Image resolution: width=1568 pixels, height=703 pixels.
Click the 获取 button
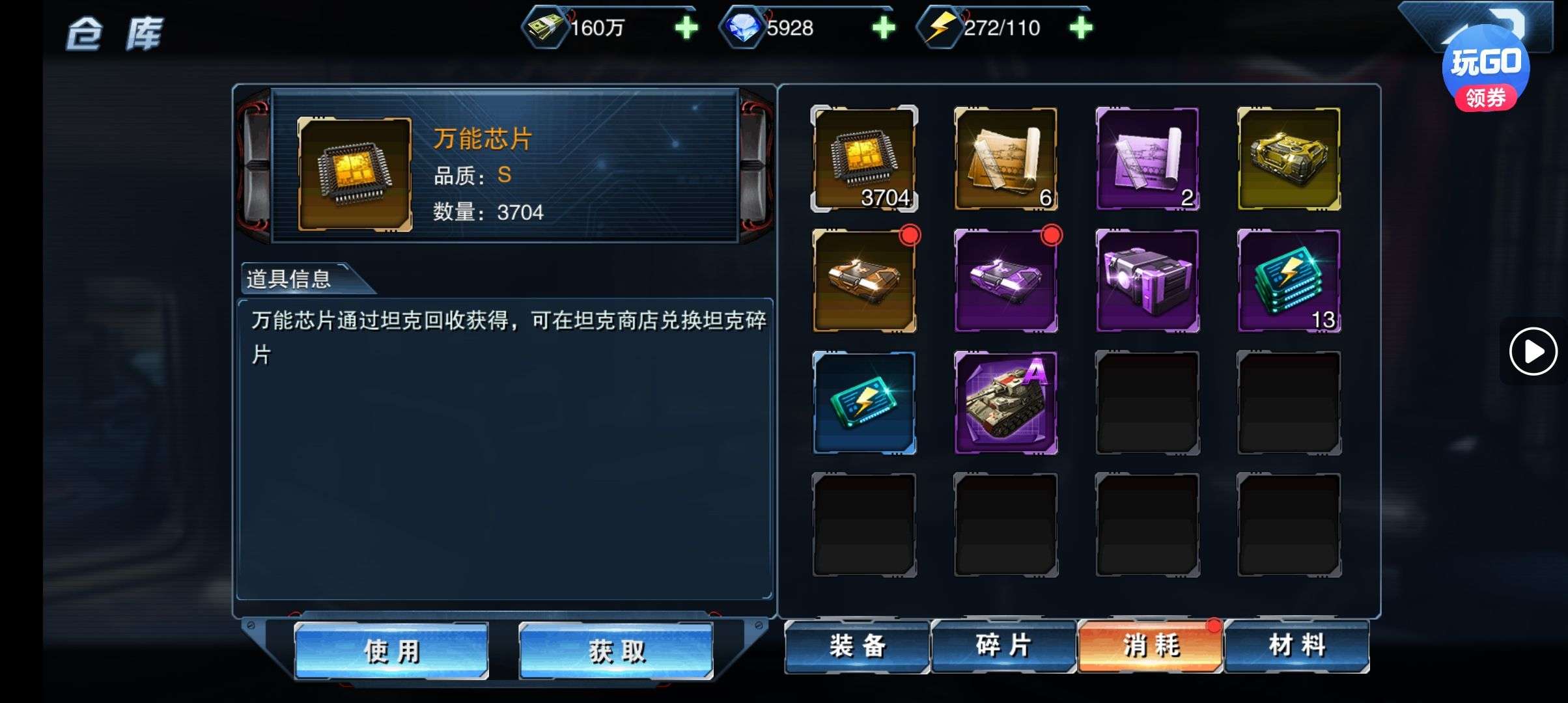coord(616,652)
